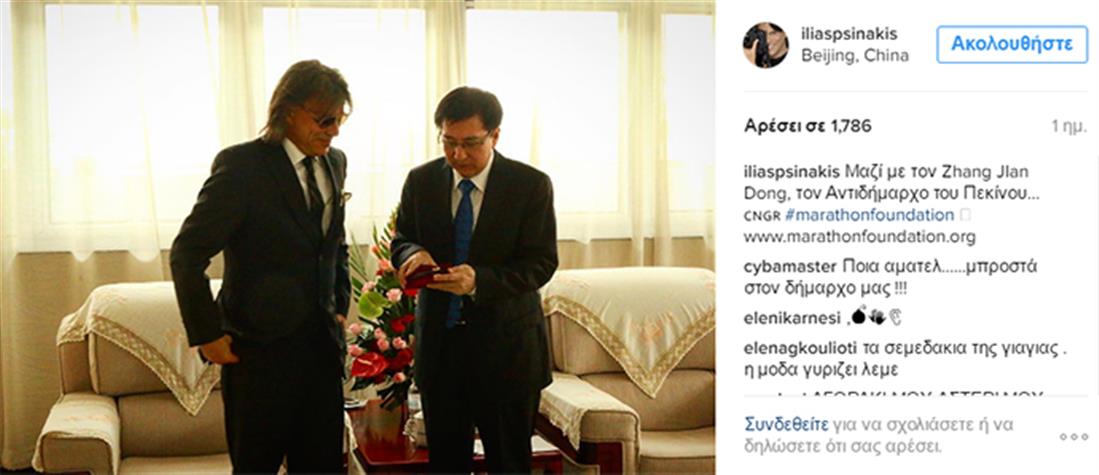The image size is (1099, 475).
Task: Click the photo of the two men
Action: (x=357, y=238)
